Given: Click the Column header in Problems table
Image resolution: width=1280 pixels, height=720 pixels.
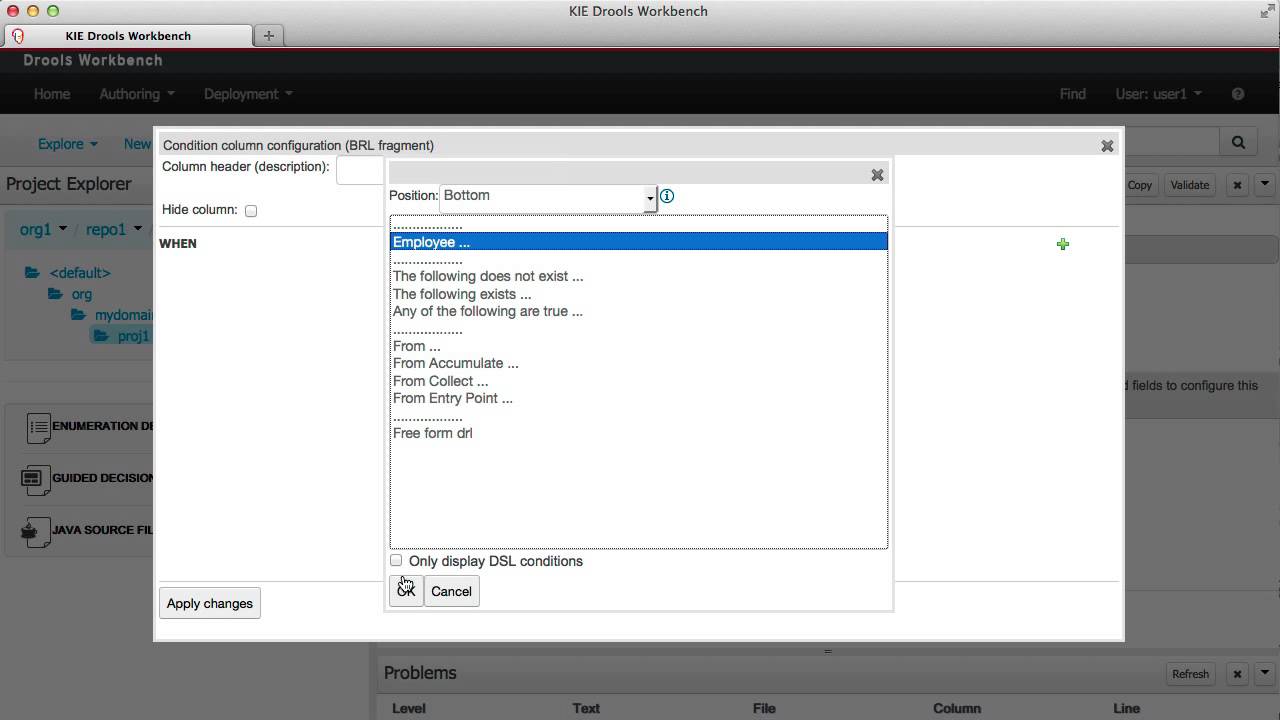Looking at the screenshot, I should 957,708.
